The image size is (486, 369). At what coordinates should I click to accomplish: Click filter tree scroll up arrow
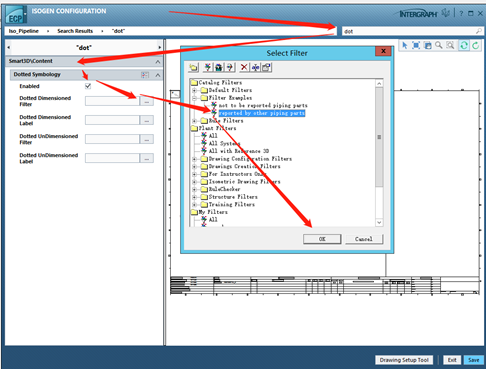coord(379,83)
